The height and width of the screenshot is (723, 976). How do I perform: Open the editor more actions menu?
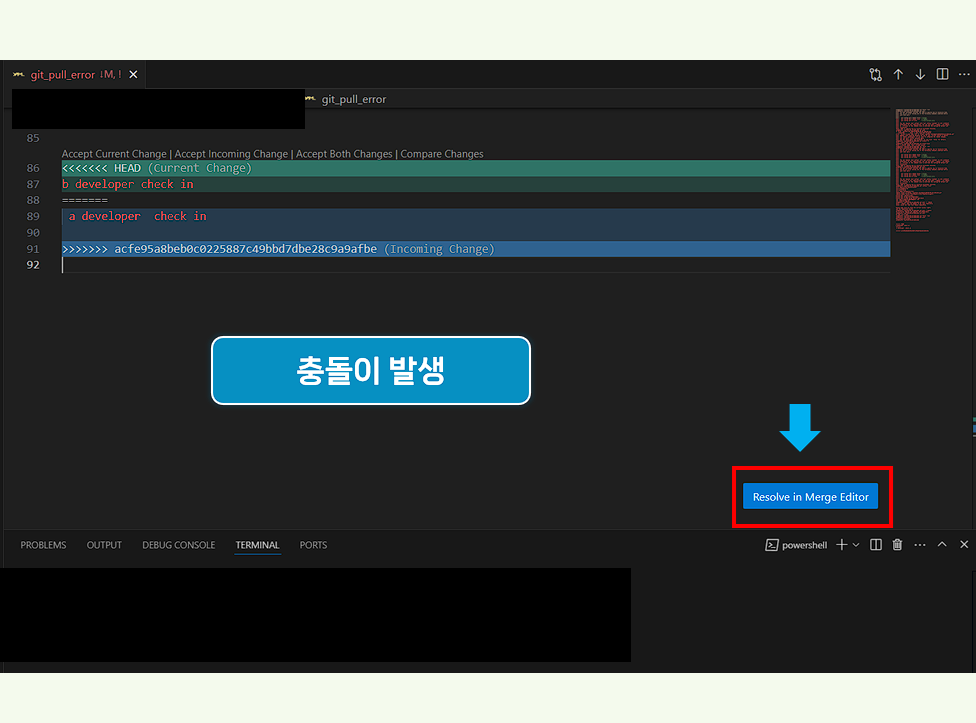point(964,74)
